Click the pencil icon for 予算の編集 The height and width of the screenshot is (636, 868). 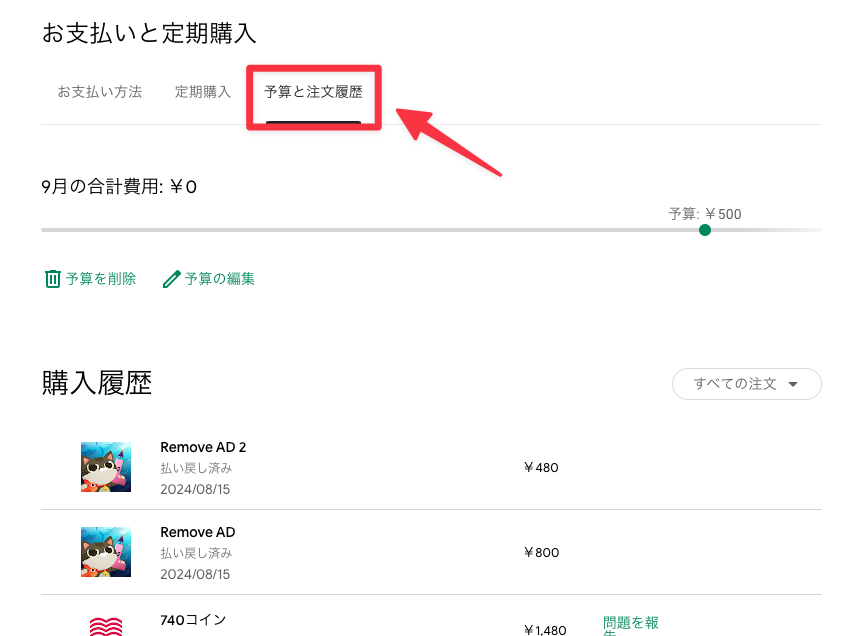point(172,279)
